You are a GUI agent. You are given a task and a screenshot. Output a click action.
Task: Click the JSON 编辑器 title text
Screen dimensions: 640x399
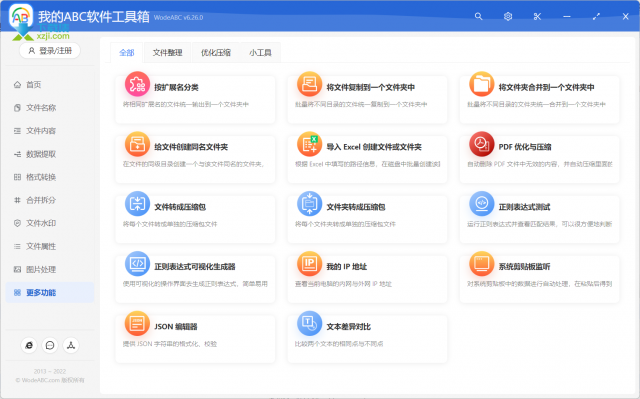tap(176, 326)
